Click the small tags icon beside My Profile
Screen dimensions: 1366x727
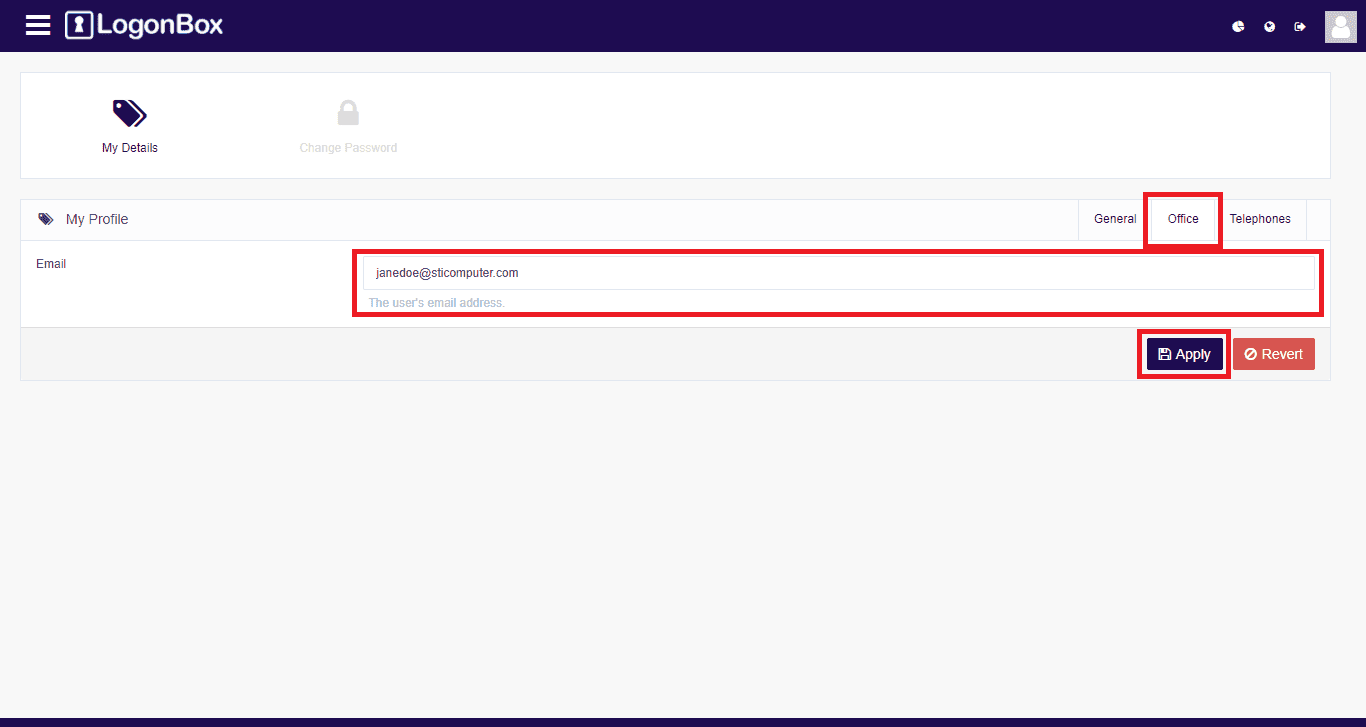tap(46, 219)
